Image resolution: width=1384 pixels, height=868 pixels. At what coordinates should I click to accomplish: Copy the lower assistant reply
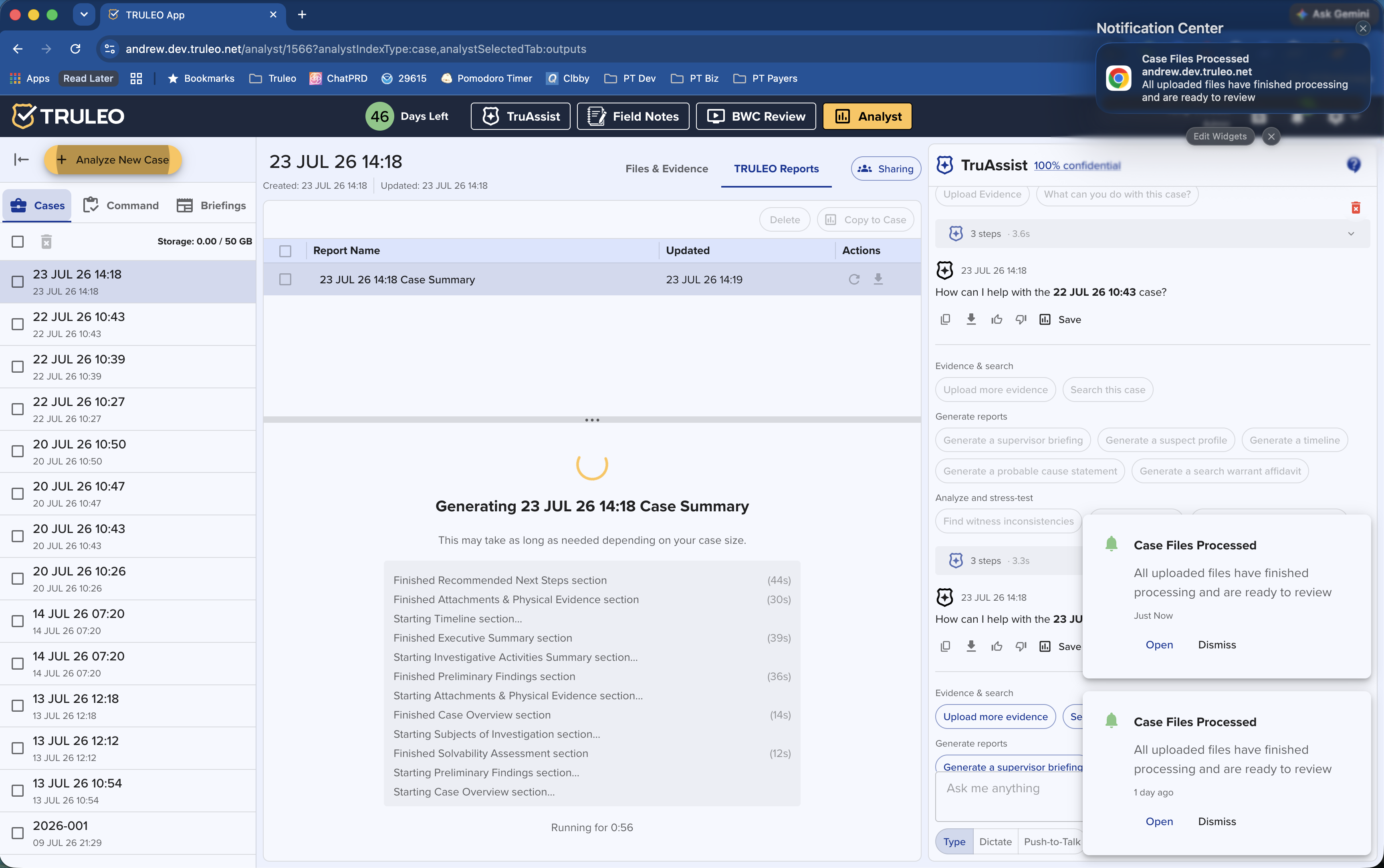pos(945,646)
